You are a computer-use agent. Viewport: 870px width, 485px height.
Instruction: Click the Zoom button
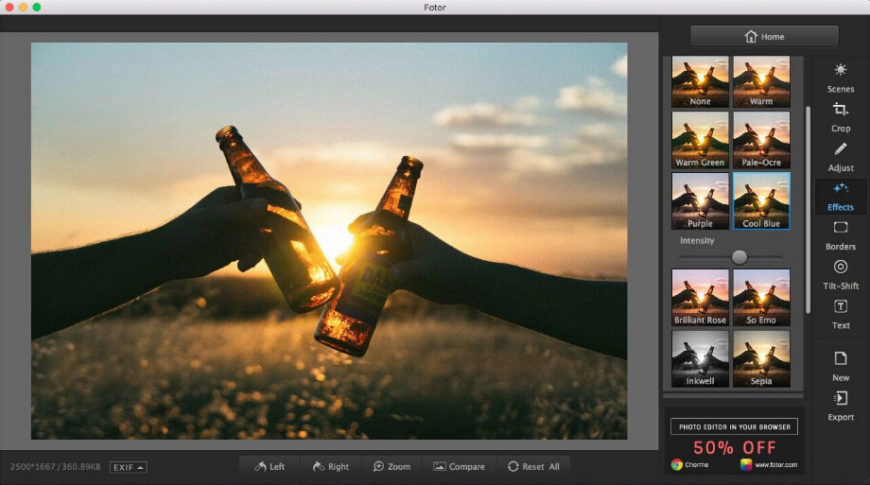click(x=391, y=466)
